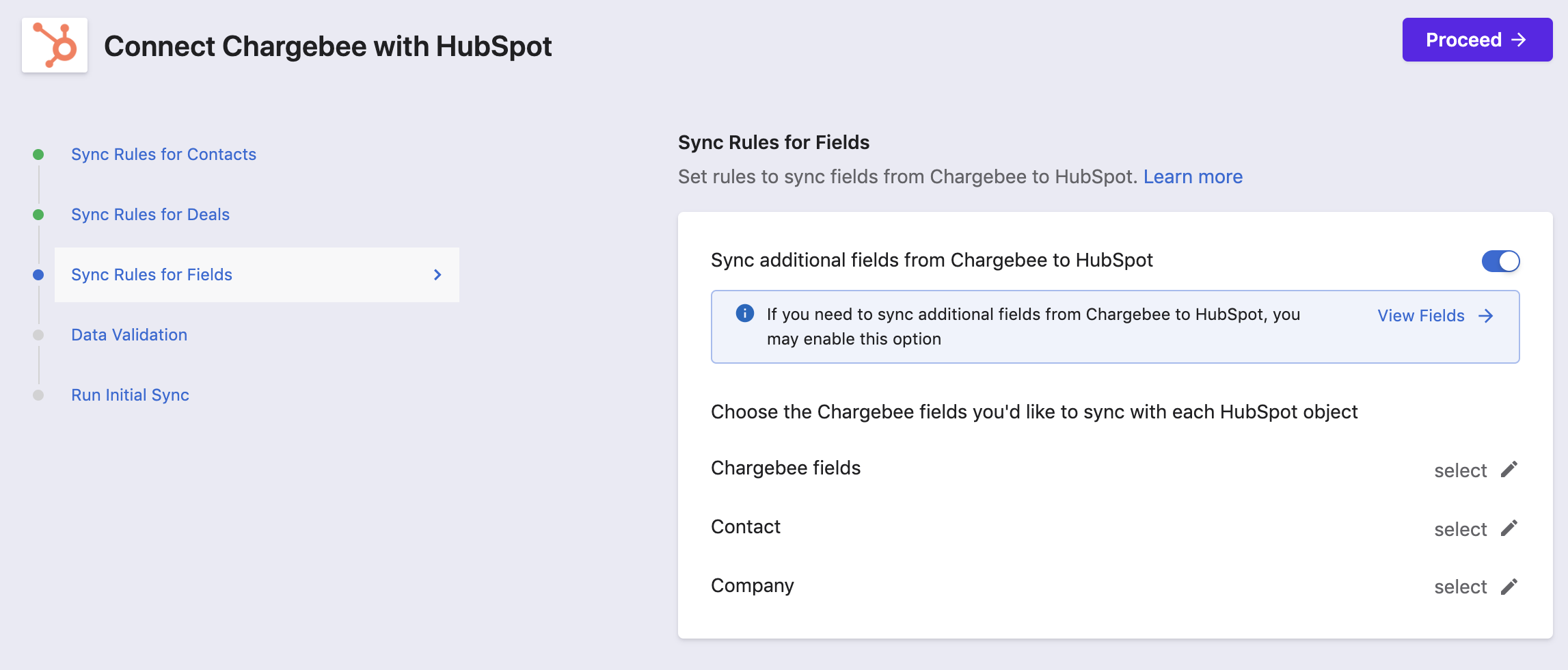Click the blue info icon in notice
1568x670 pixels.
point(744,314)
